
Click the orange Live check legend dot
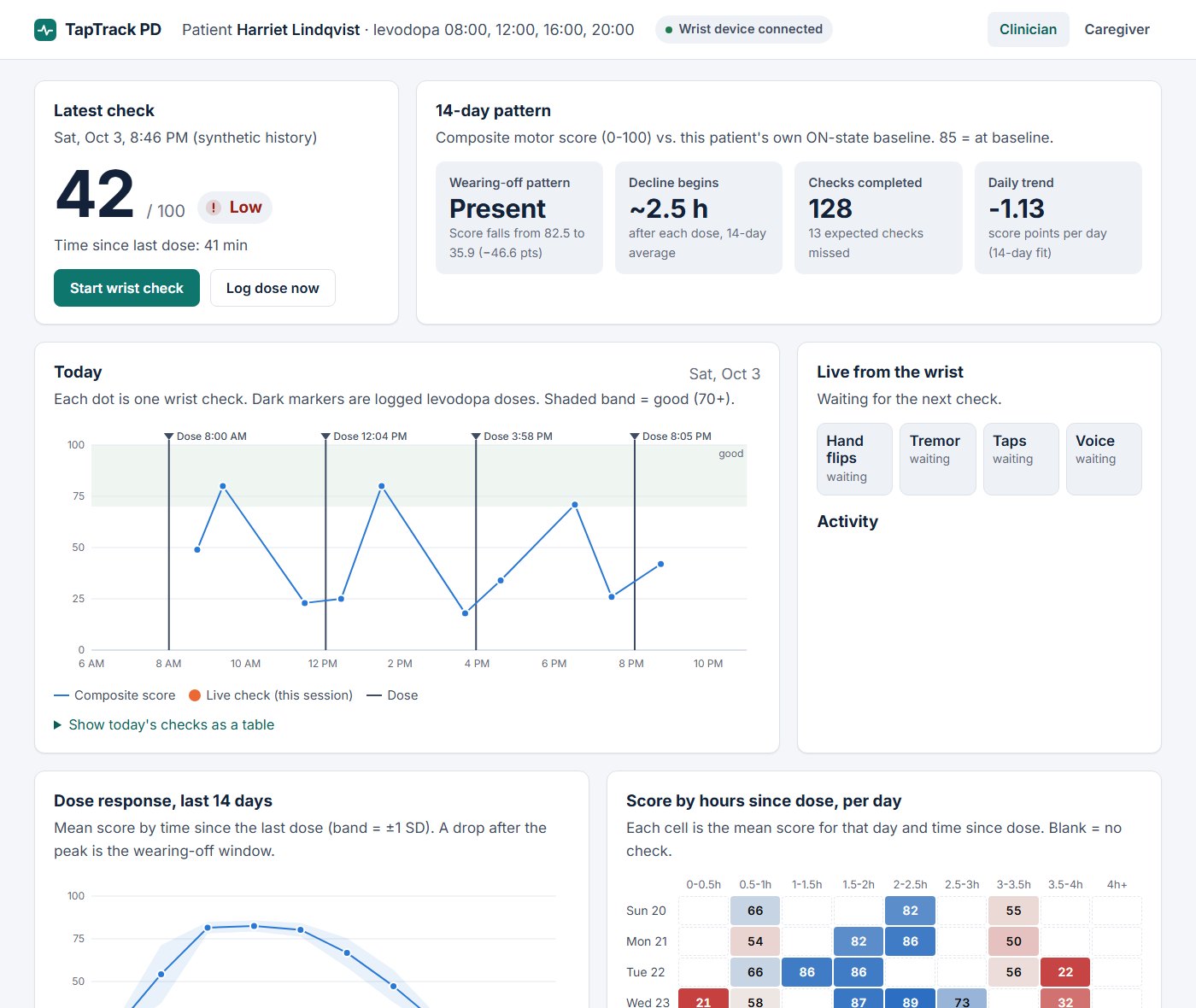(195, 695)
